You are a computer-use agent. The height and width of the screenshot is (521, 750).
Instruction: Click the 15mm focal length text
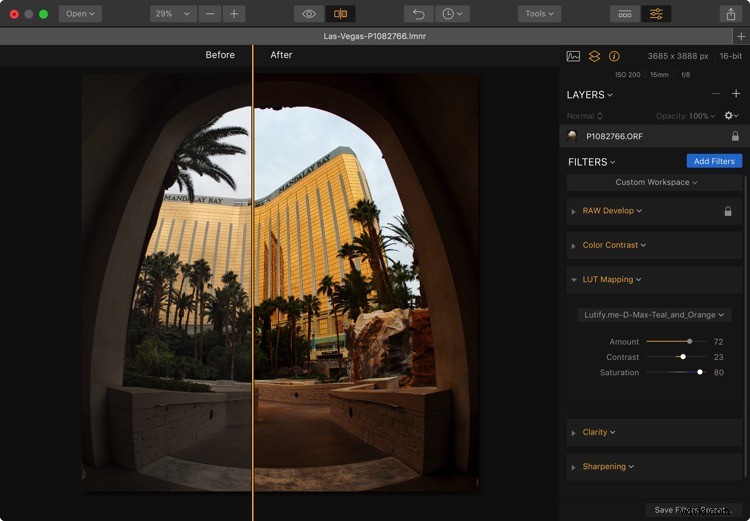[x=659, y=75]
